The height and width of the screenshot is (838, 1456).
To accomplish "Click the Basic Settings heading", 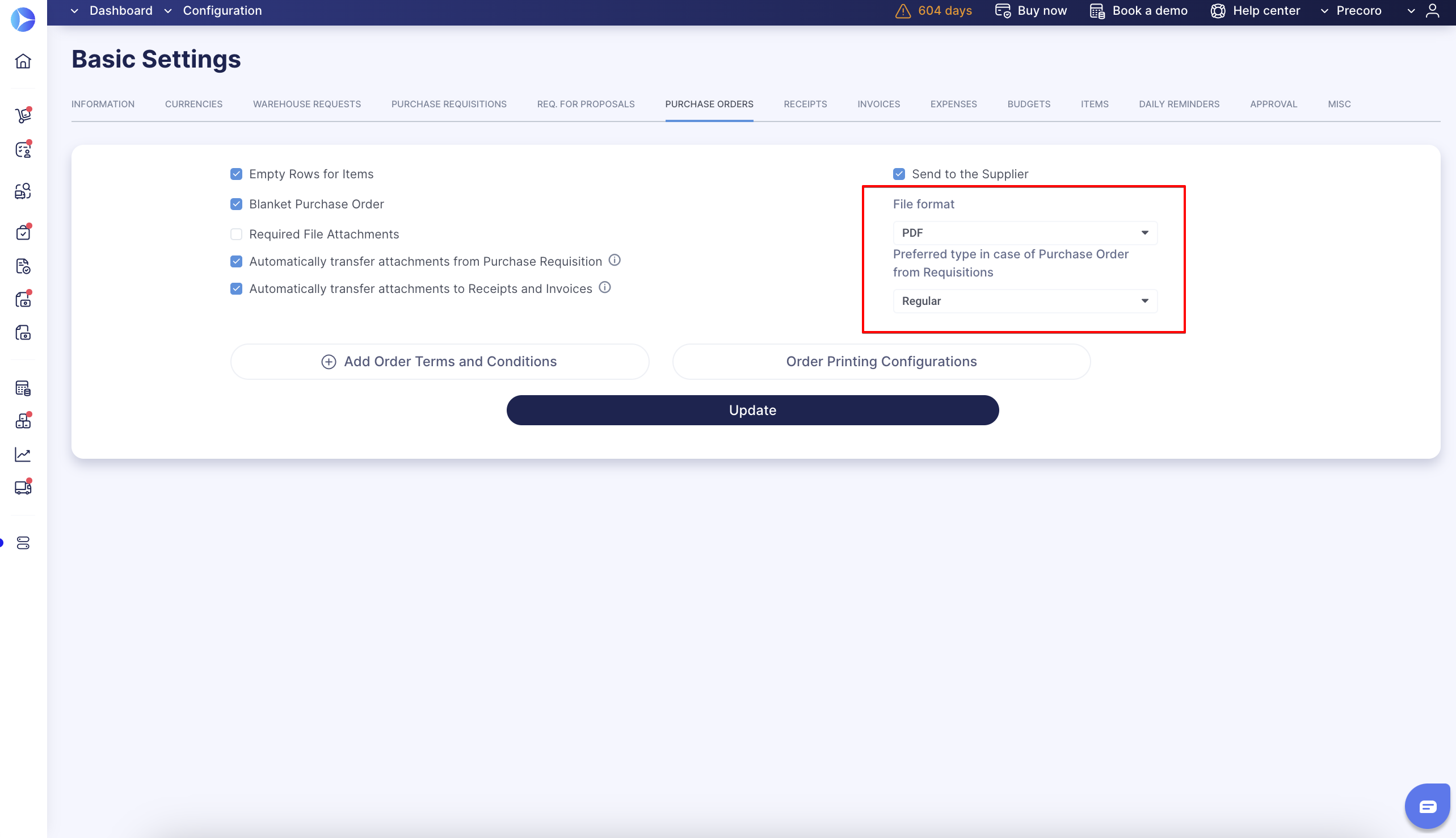I will coord(156,59).
